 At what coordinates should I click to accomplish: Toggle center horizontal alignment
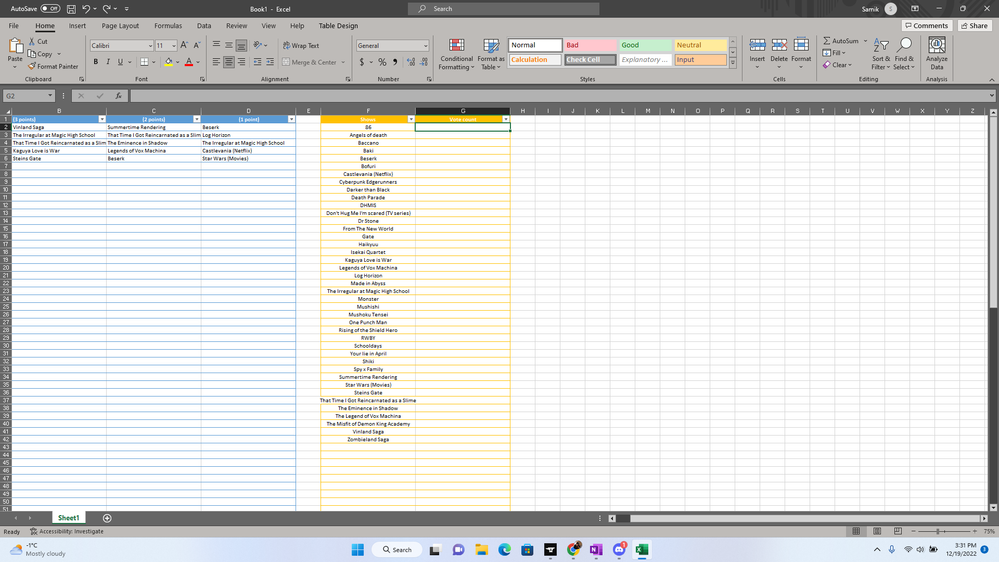(229, 62)
